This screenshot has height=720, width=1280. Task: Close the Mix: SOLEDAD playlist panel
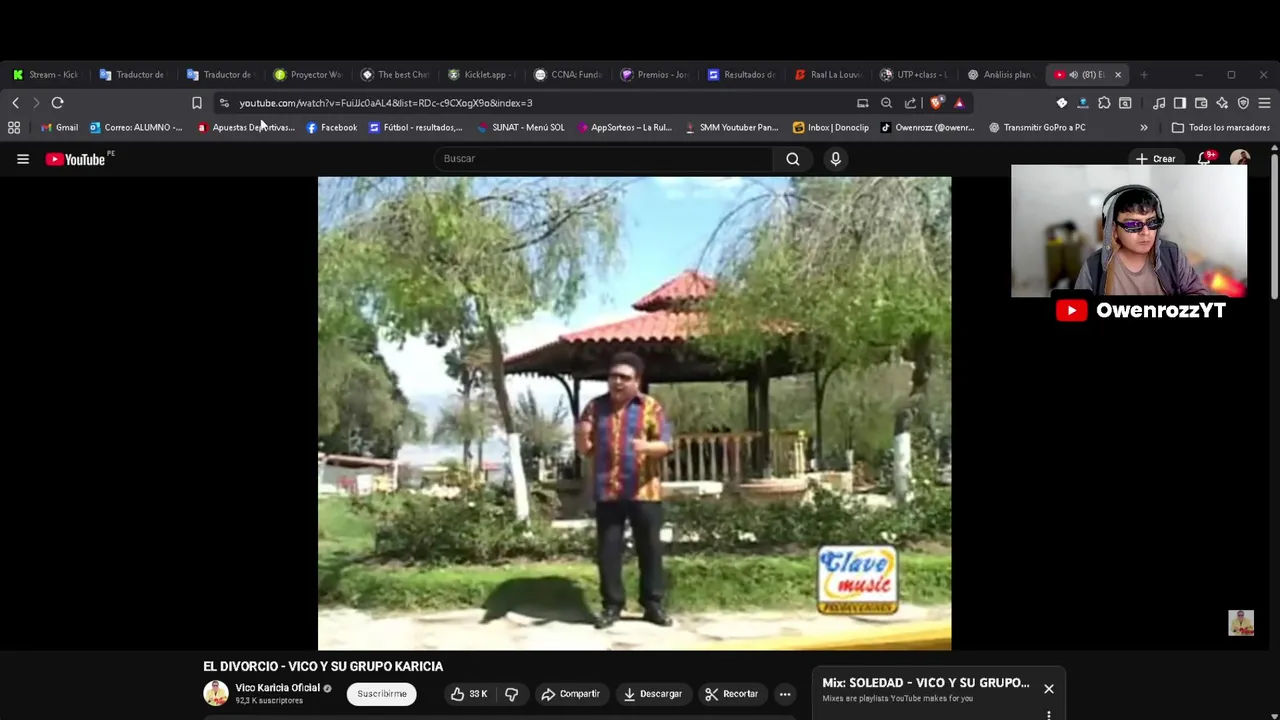click(1048, 689)
